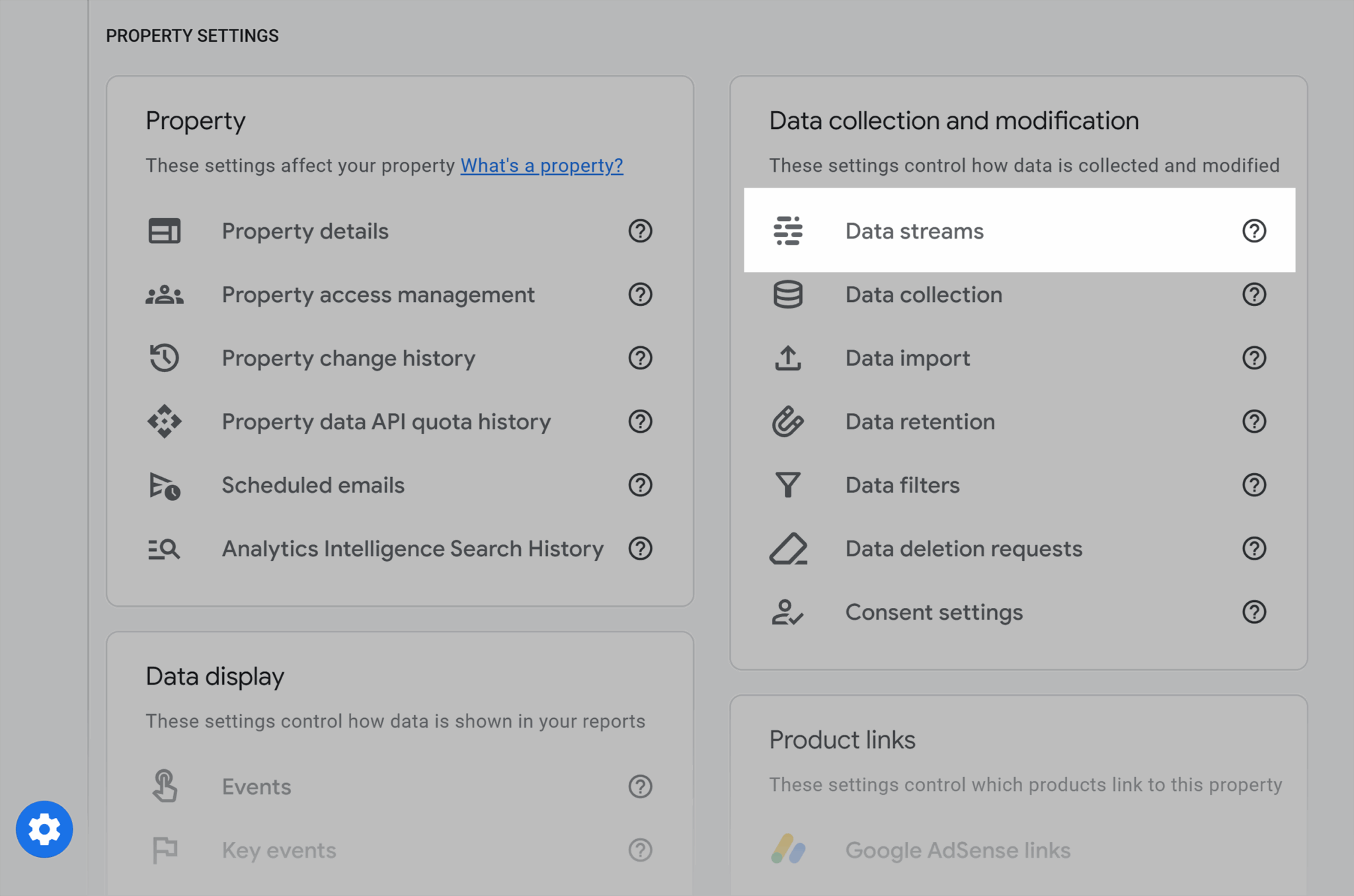Click the Data deletion eraser icon

pyautogui.click(x=788, y=548)
